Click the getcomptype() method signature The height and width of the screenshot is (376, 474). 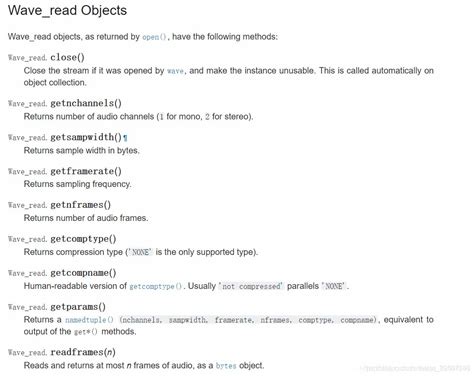(x=62, y=239)
